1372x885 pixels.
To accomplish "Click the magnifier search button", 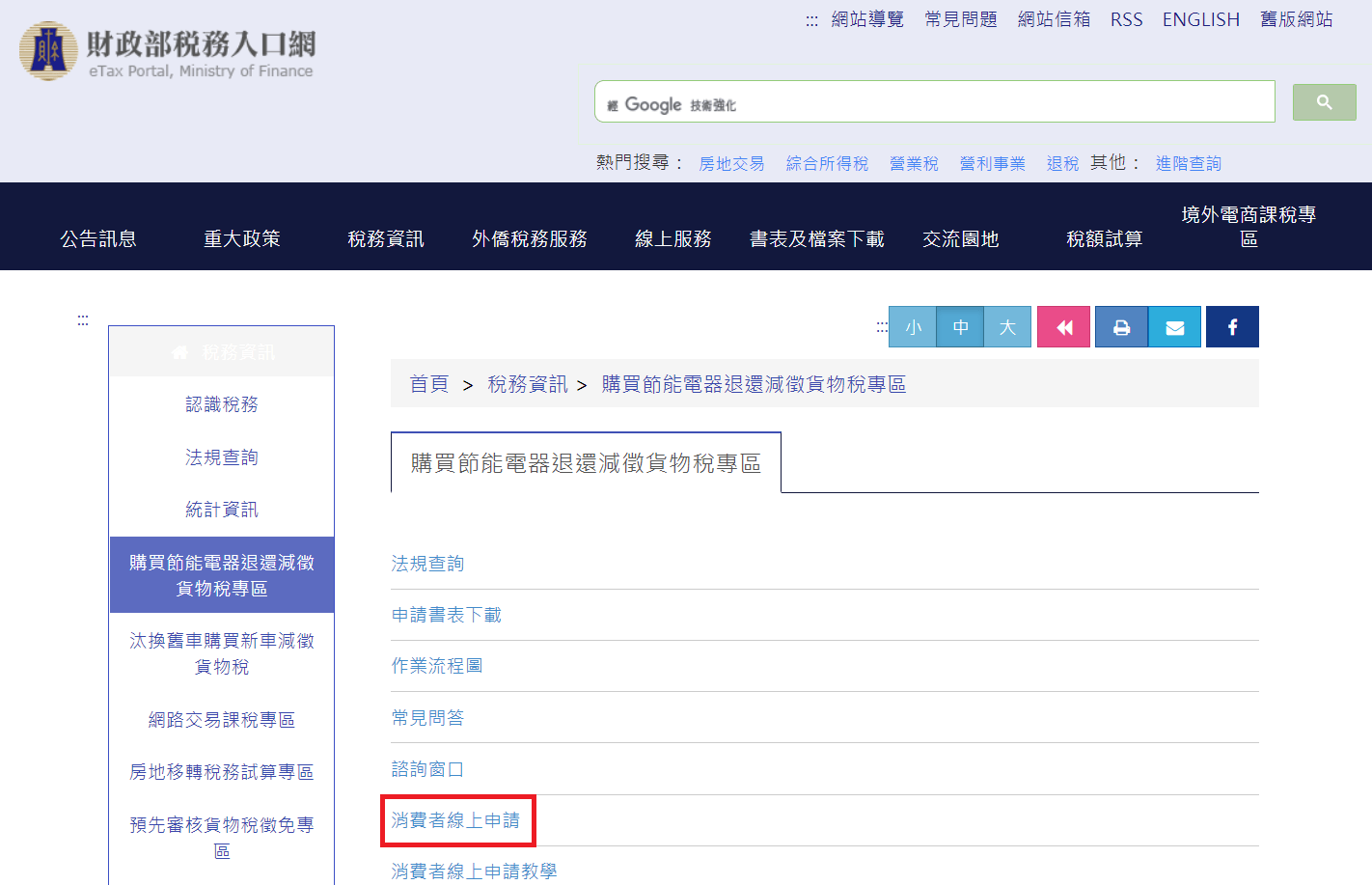I will point(1324,102).
